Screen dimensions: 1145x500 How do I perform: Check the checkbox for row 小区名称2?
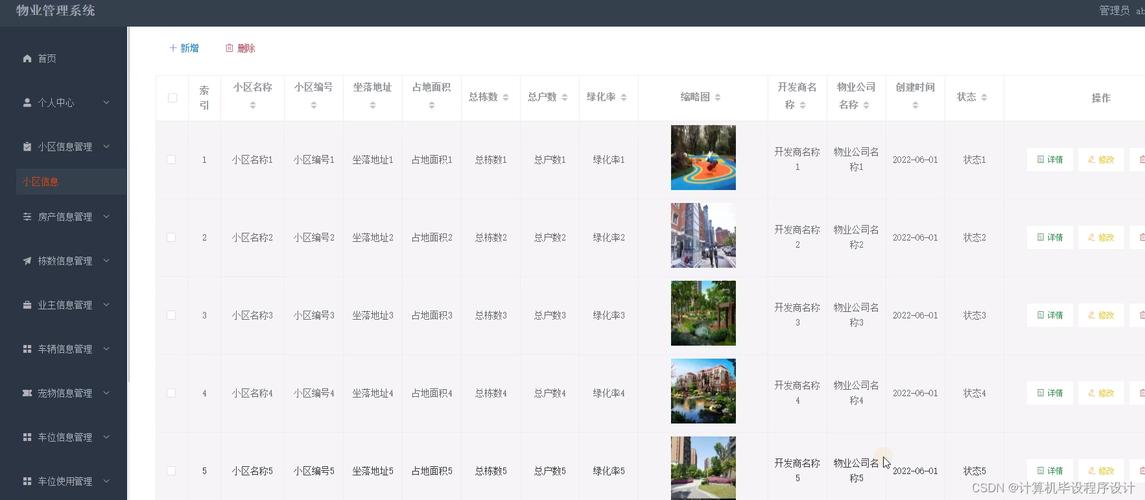pyautogui.click(x=172, y=237)
